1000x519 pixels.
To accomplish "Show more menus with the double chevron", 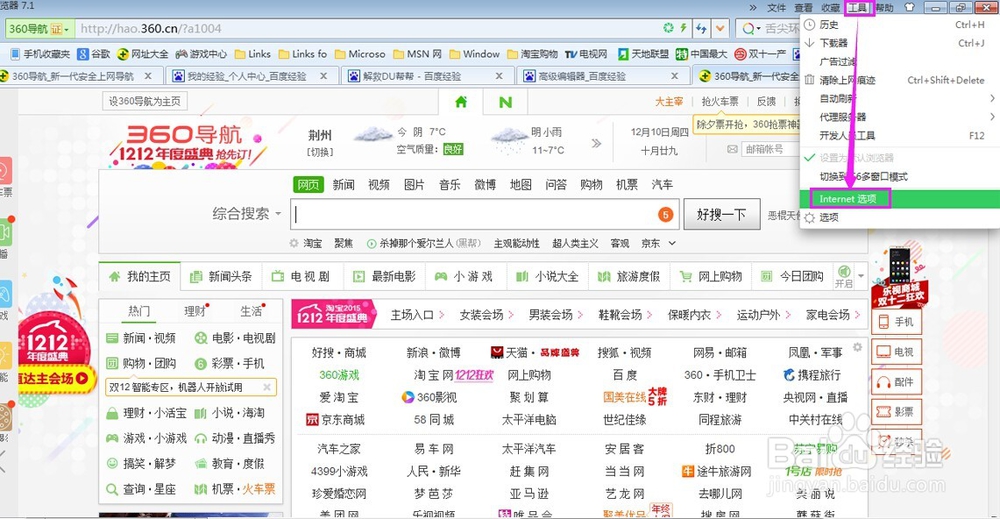I will coord(753,8).
